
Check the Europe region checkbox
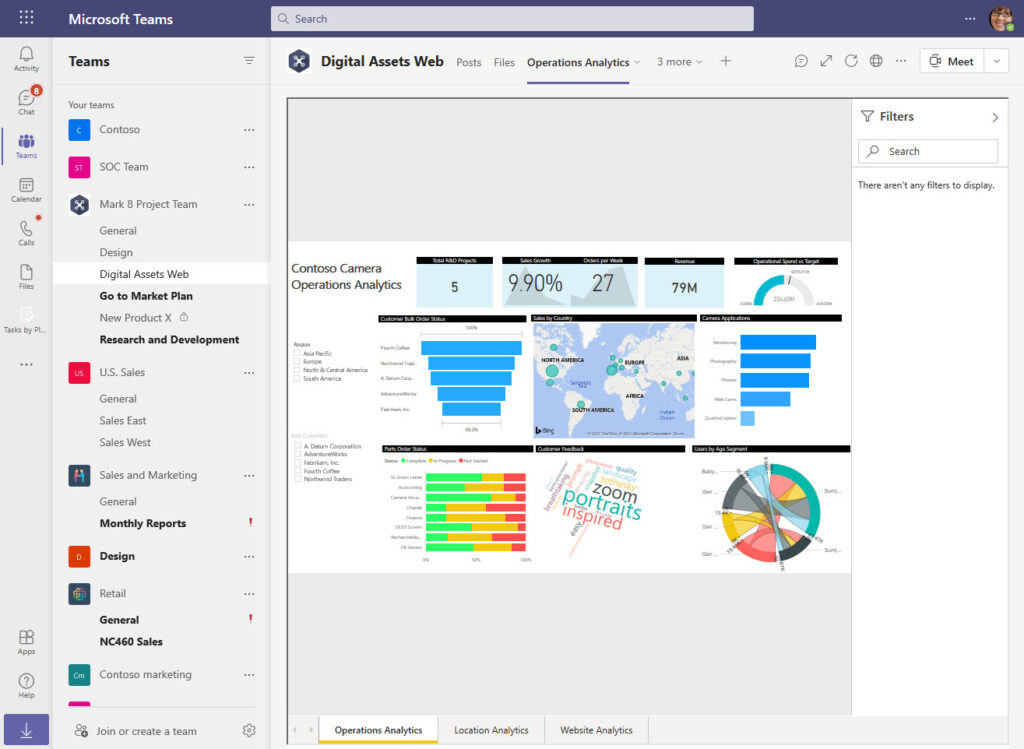(297, 361)
